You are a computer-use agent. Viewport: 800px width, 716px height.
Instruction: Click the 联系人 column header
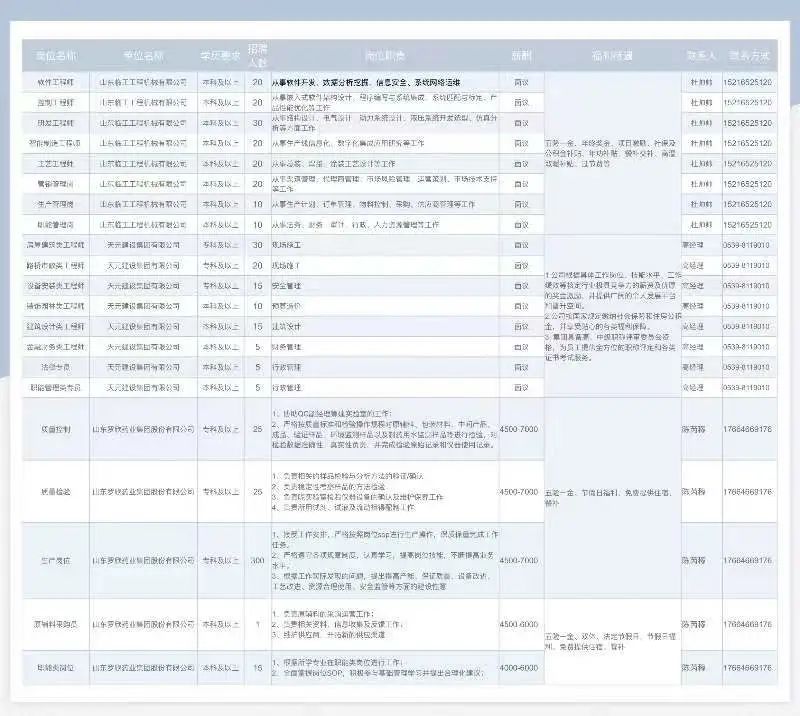(x=702, y=56)
